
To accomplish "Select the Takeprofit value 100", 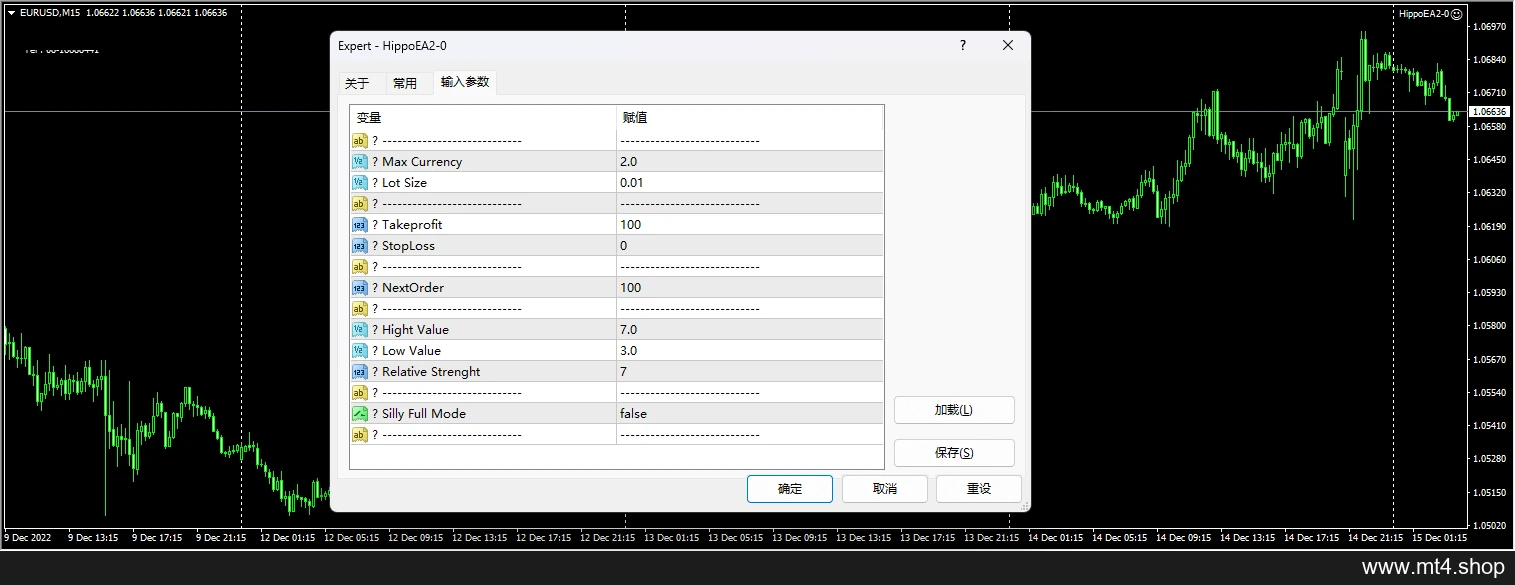I will (x=750, y=225).
